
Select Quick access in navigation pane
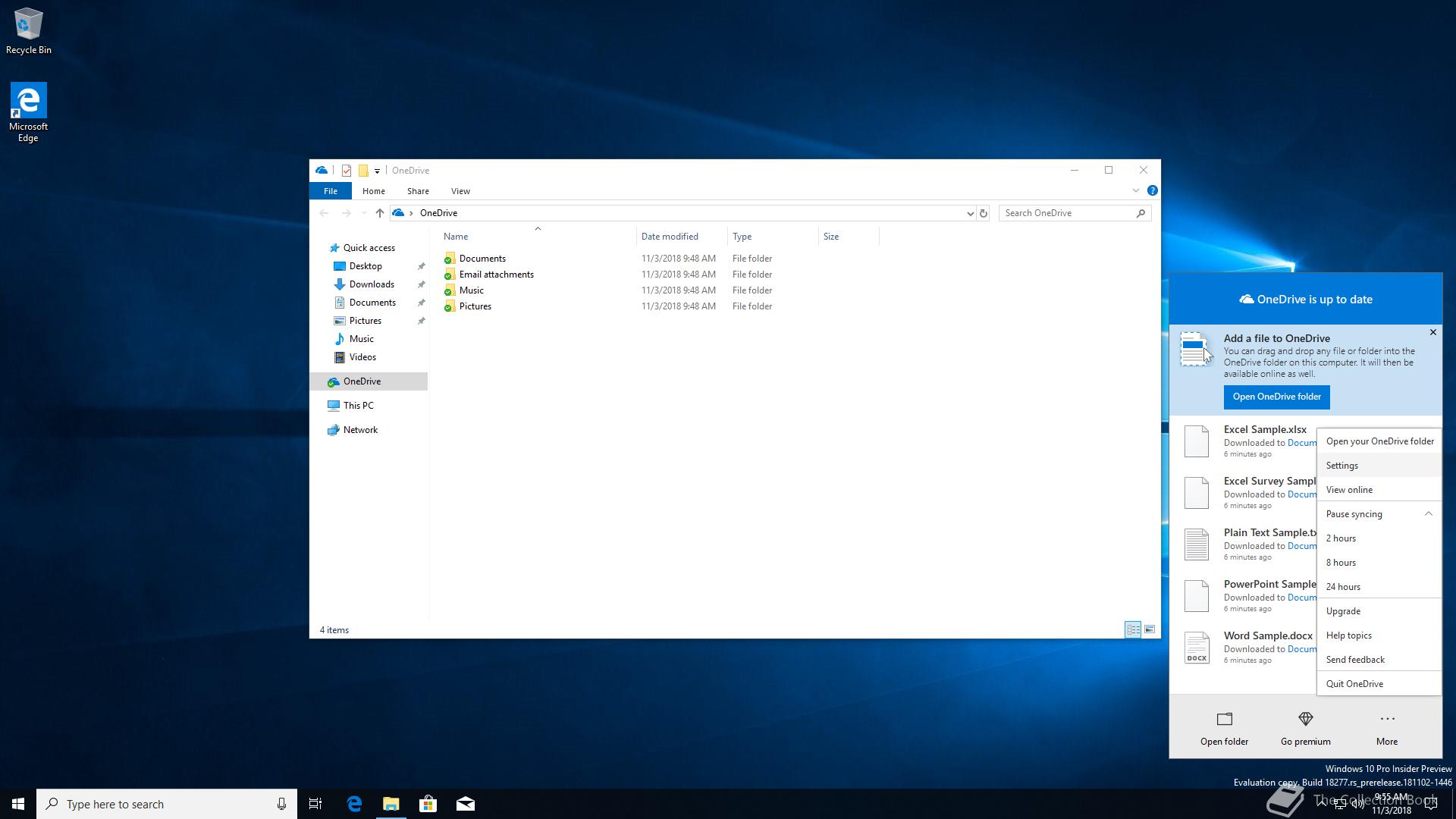coord(369,248)
